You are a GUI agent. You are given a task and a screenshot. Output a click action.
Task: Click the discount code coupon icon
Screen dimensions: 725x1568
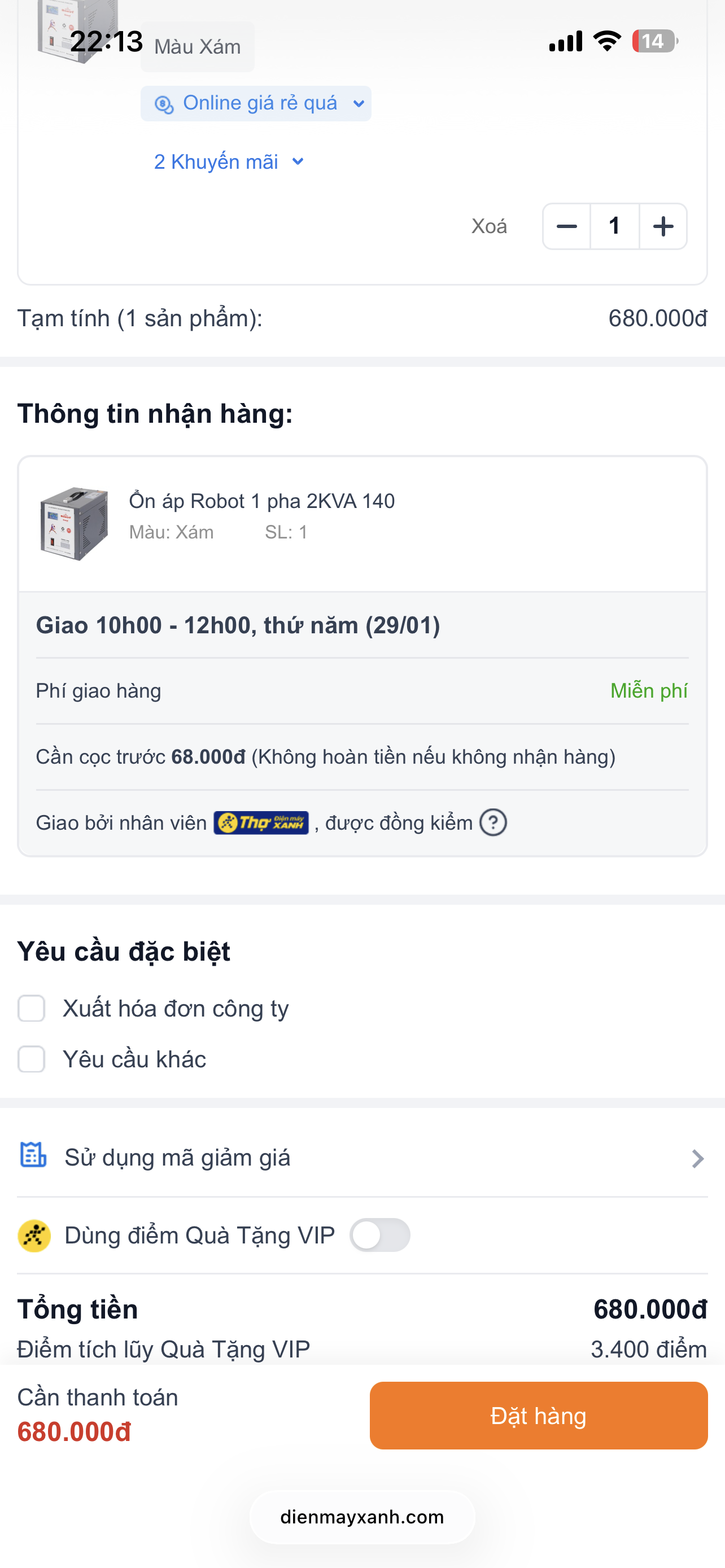[x=33, y=1155]
